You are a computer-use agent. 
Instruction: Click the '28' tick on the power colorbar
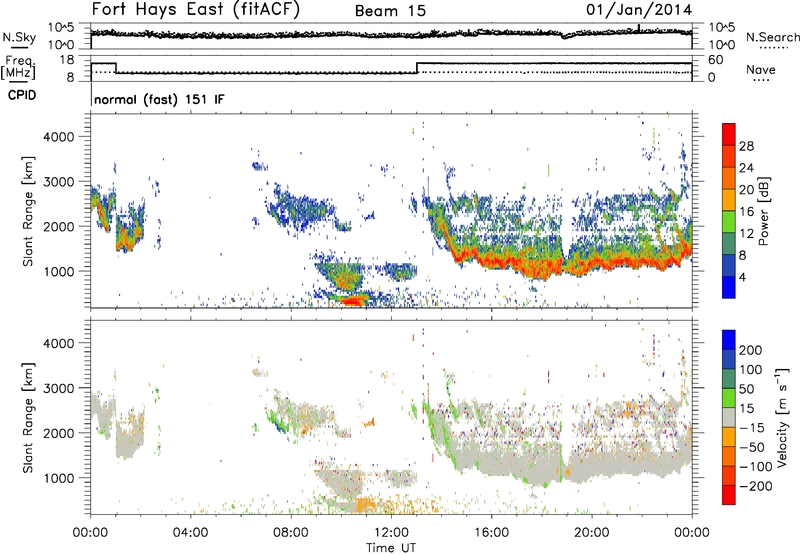click(x=746, y=146)
